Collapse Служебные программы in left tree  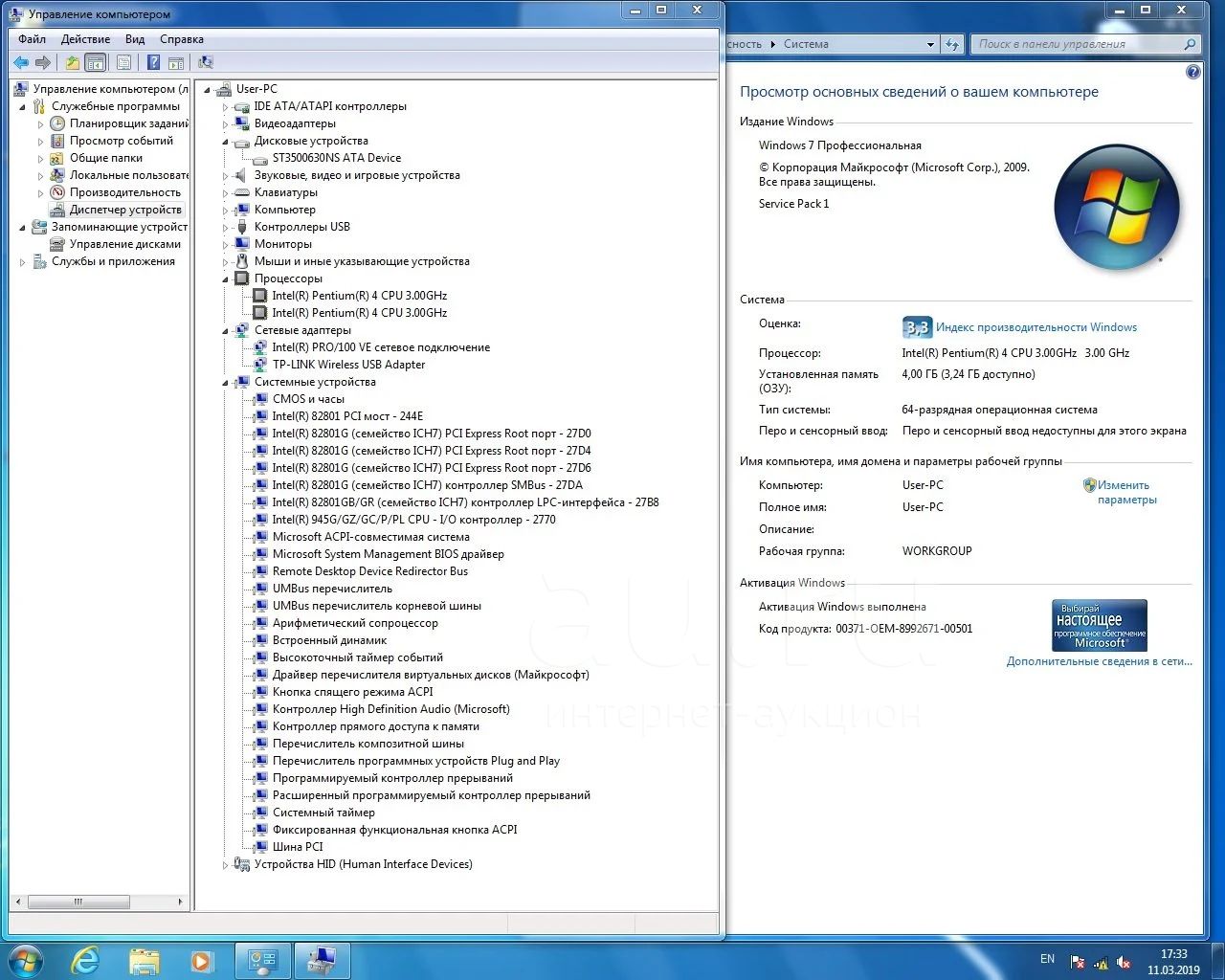22,107
